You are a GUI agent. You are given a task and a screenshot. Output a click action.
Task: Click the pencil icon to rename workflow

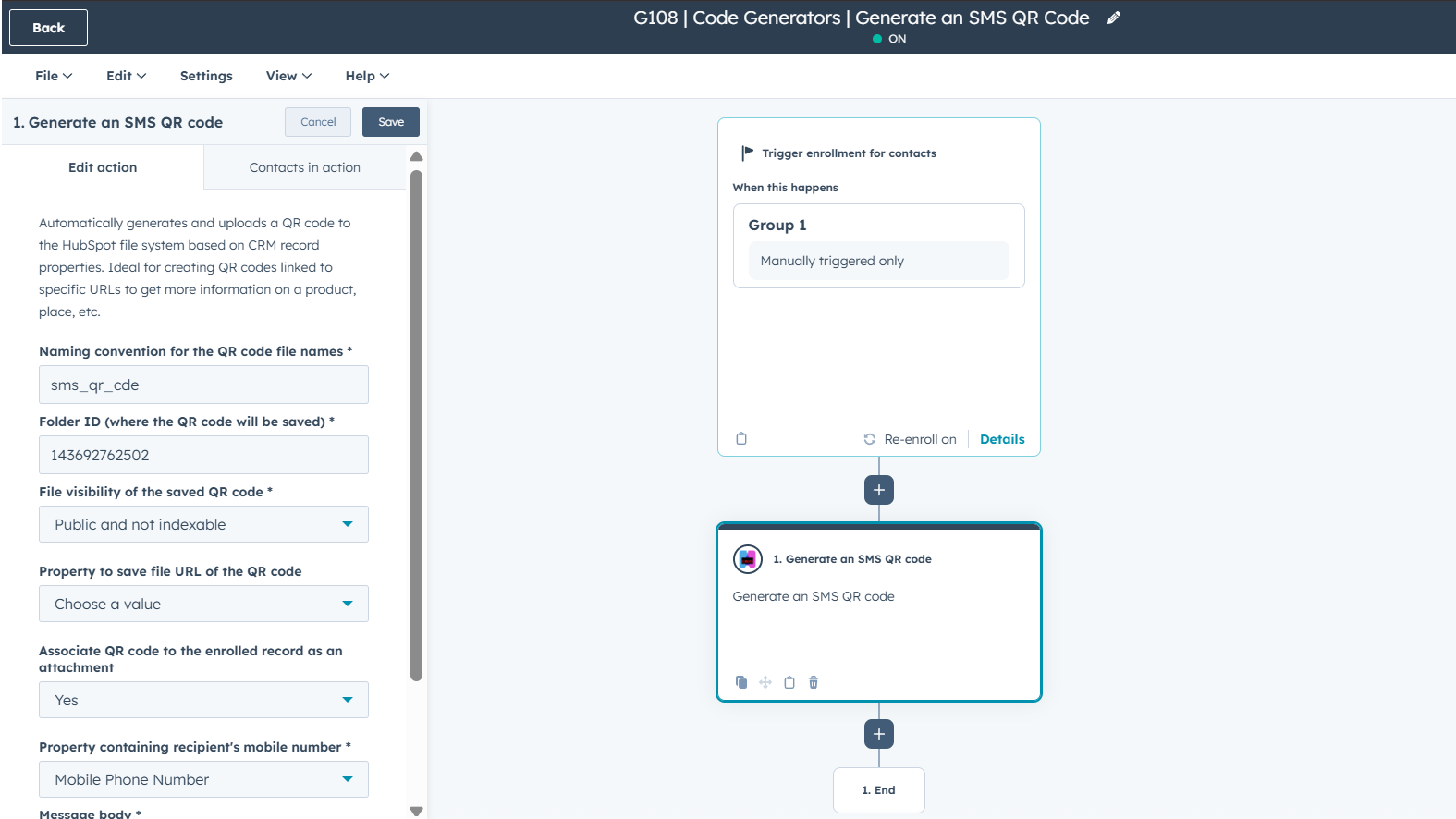click(x=1114, y=18)
